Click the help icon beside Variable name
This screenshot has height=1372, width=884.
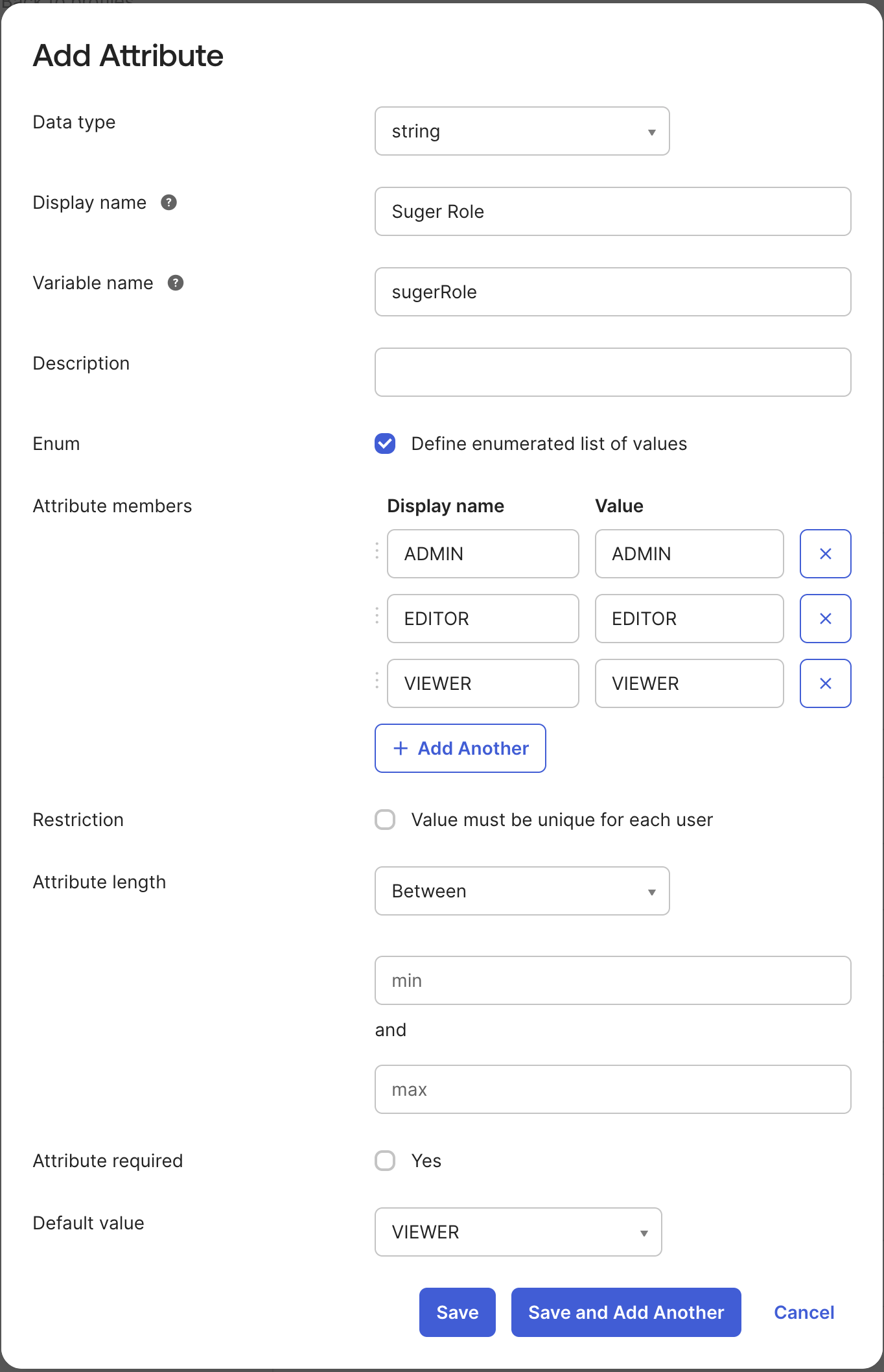tap(176, 283)
